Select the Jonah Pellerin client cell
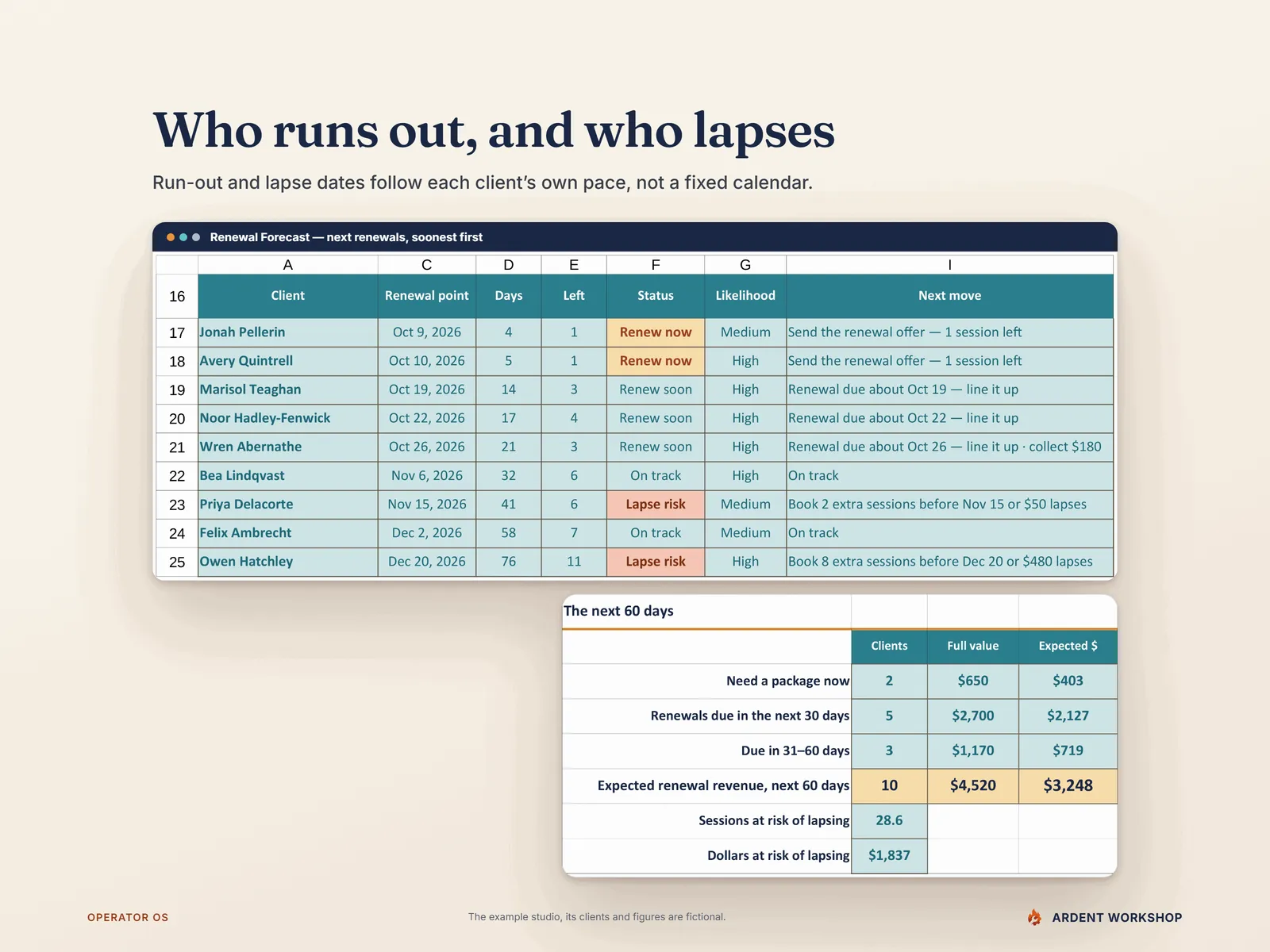Viewport: 1270px width, 952px height. tap(287, 332)
